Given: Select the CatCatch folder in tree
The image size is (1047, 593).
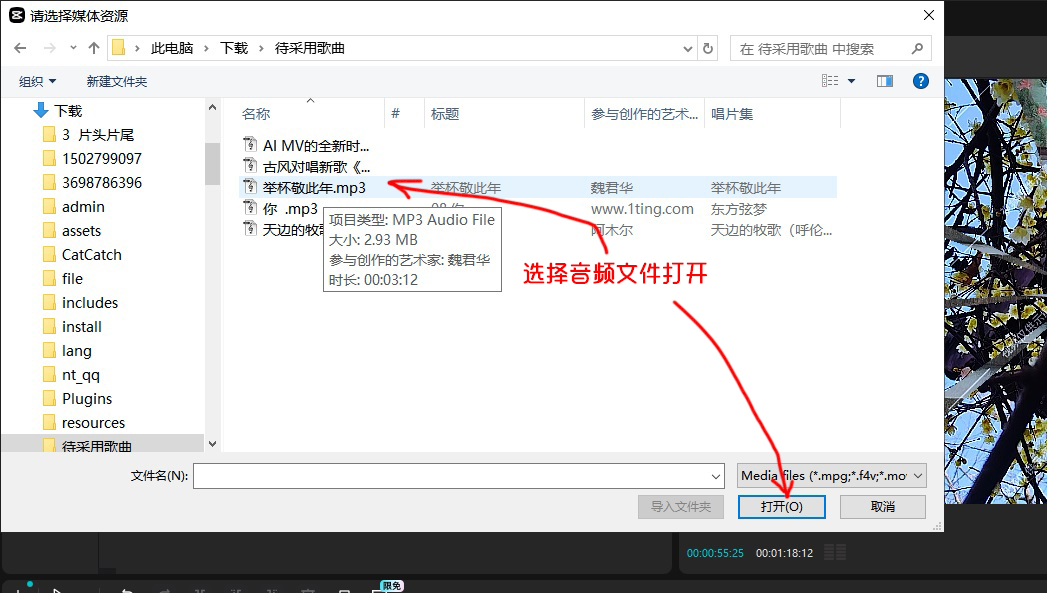Looking at the screenshot, I should coord(91,255).
